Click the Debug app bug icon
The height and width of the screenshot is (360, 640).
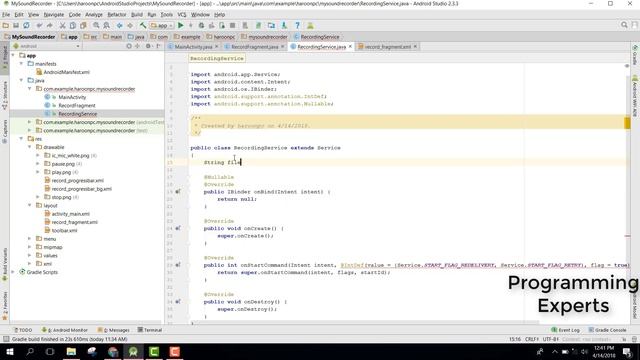(x=201, y=25)
